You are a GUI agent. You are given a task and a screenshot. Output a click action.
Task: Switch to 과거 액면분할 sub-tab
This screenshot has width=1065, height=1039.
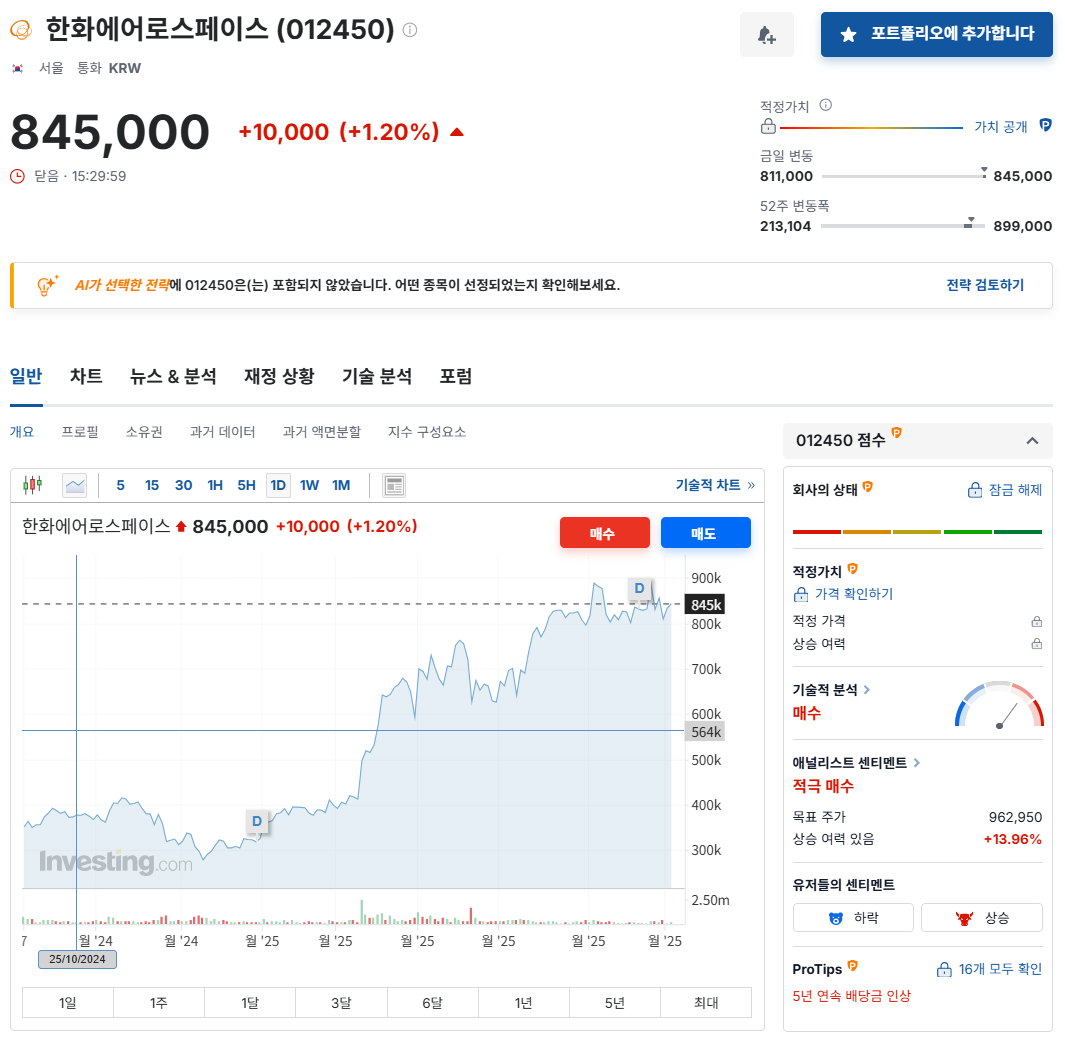322,432
